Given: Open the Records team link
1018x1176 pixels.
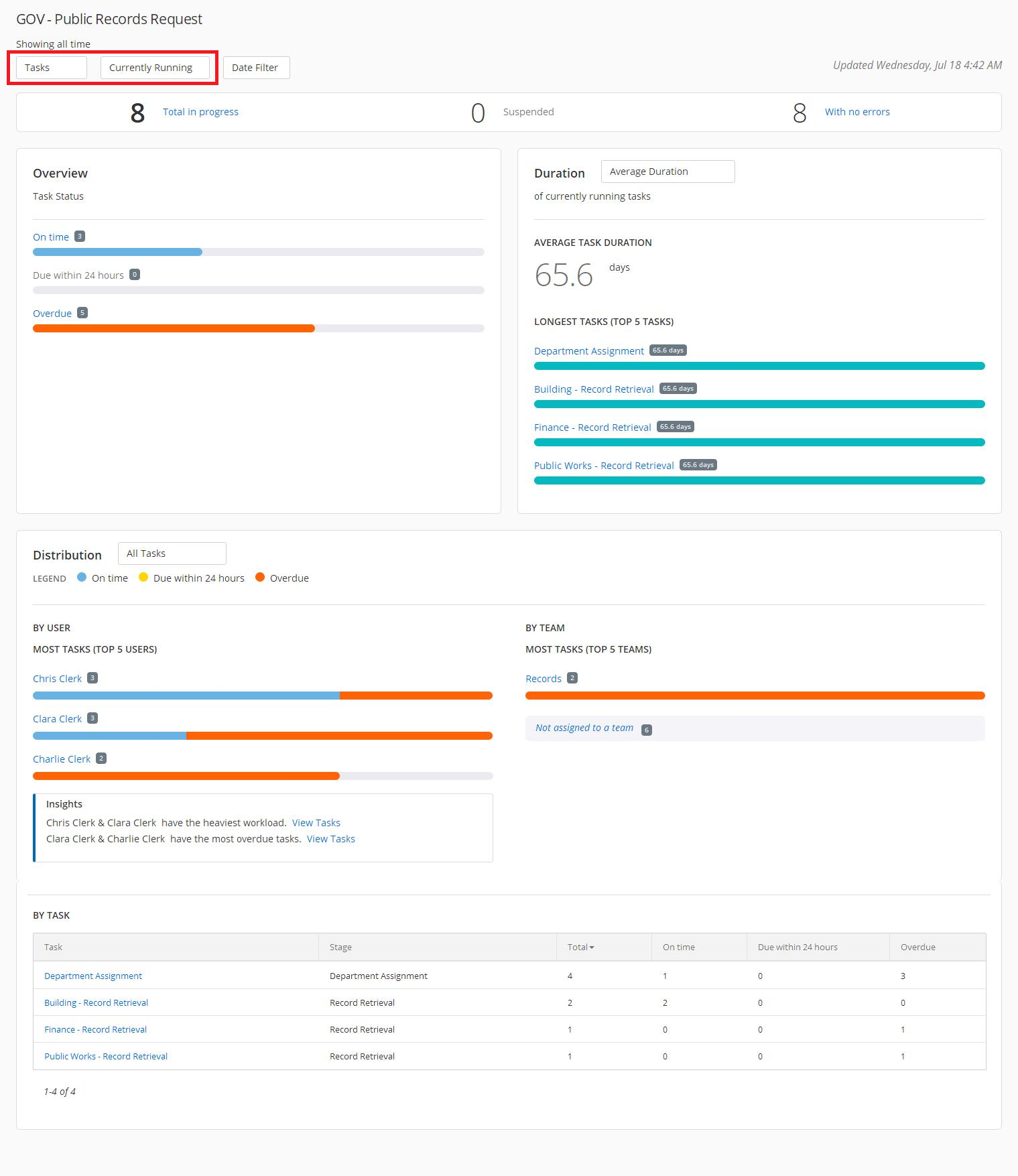Looking at the screenshot, I should click(544, 679).
